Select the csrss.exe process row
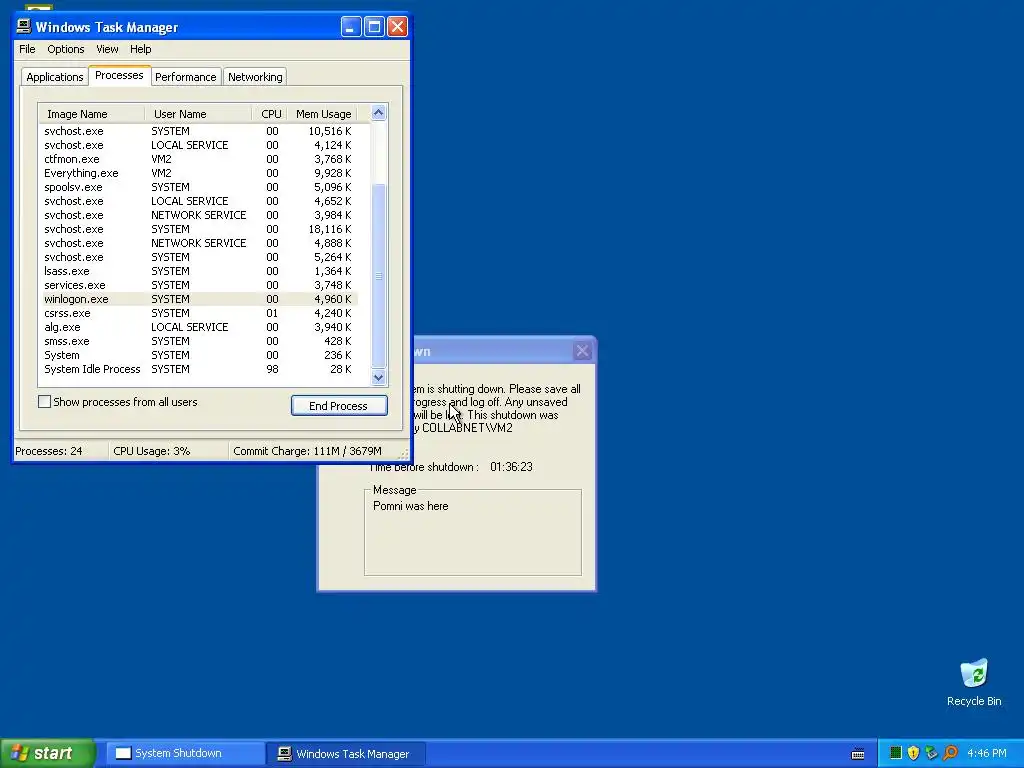Screen dimensions: 1024x768 click(199, 313)
